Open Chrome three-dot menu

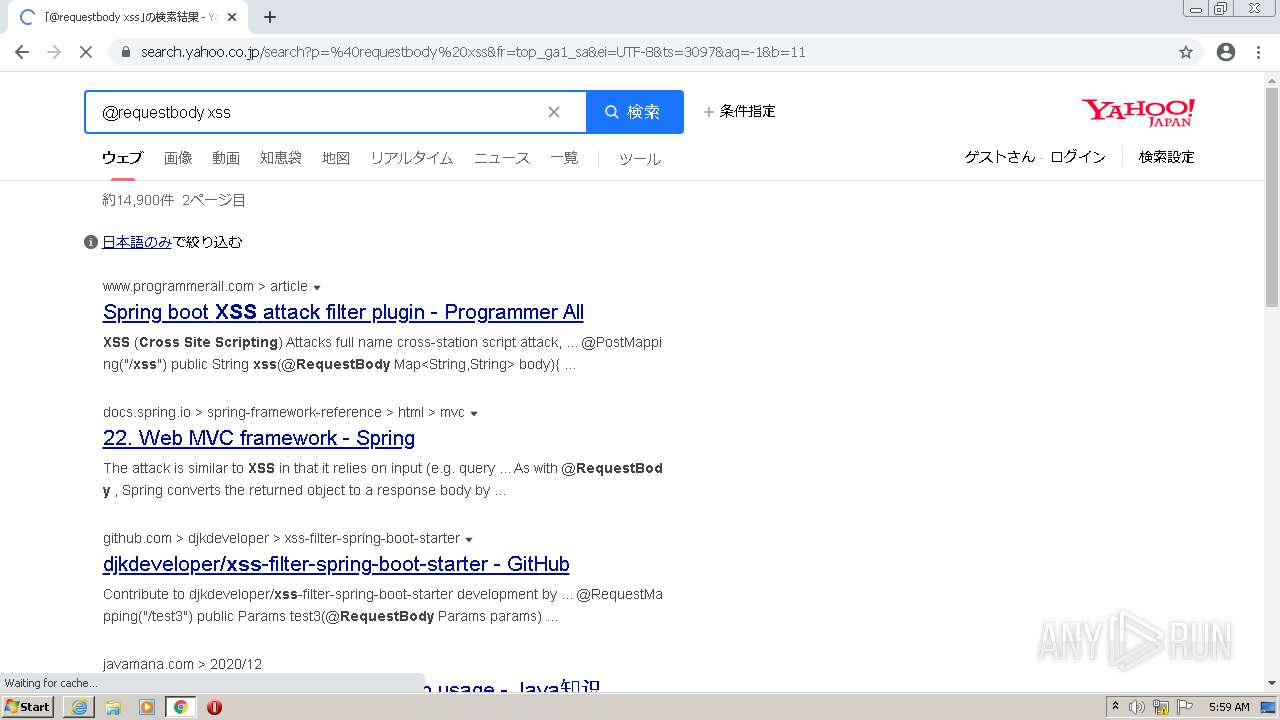[x=1258, y=52]
